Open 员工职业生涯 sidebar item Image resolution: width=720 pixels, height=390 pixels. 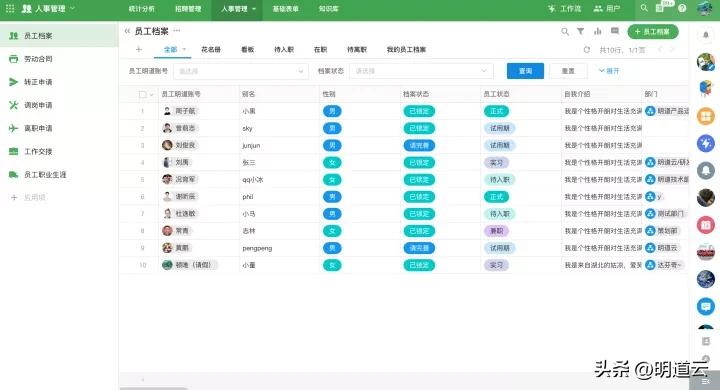tap(59, 175)
